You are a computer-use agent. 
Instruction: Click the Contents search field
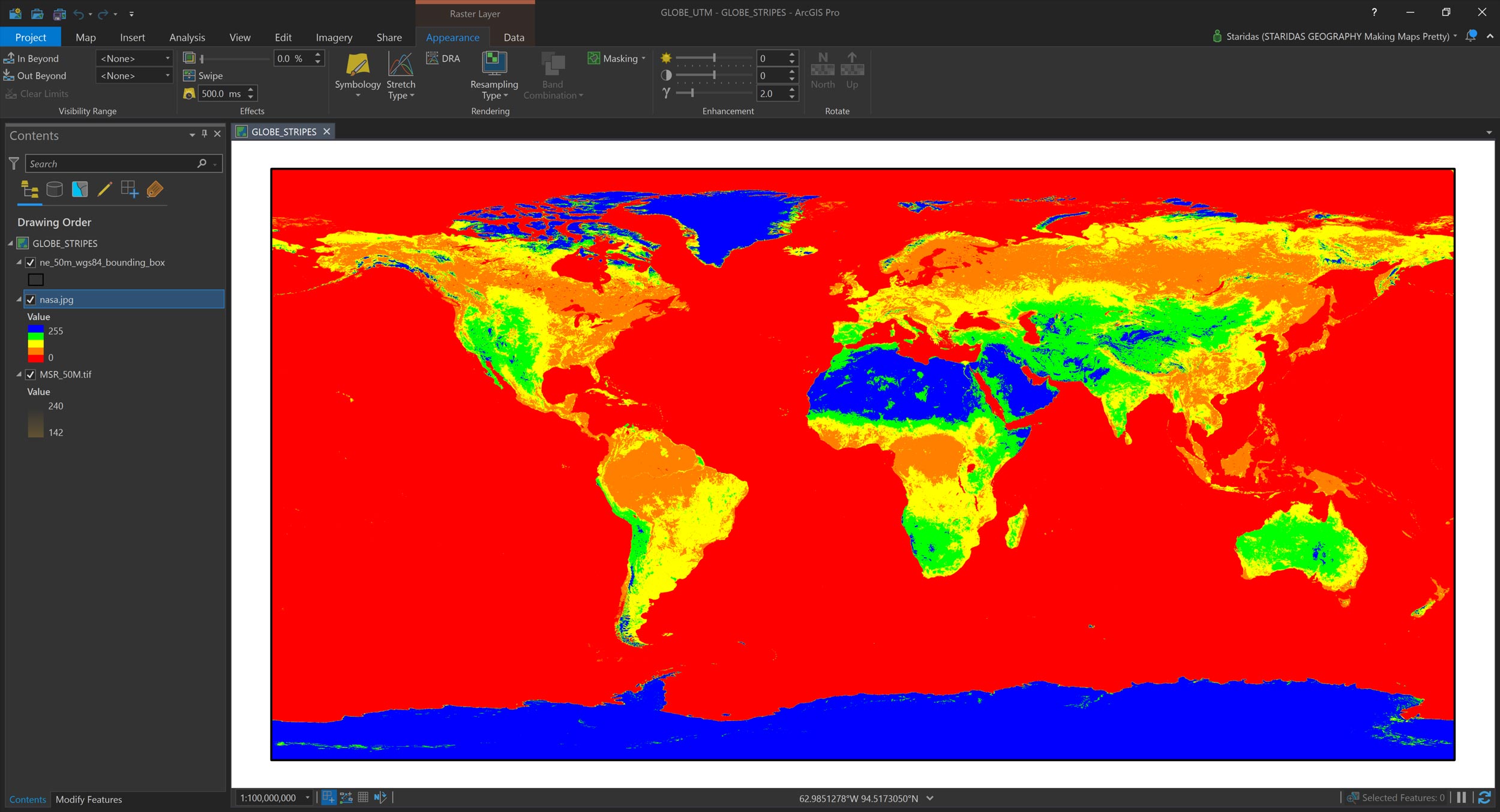[x=112, y=164]
